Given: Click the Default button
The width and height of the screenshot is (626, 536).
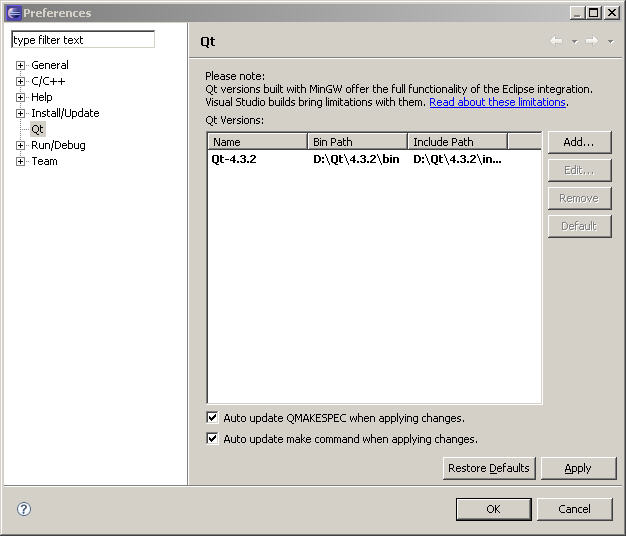Looking at the screenshot, I should point(579,226).
